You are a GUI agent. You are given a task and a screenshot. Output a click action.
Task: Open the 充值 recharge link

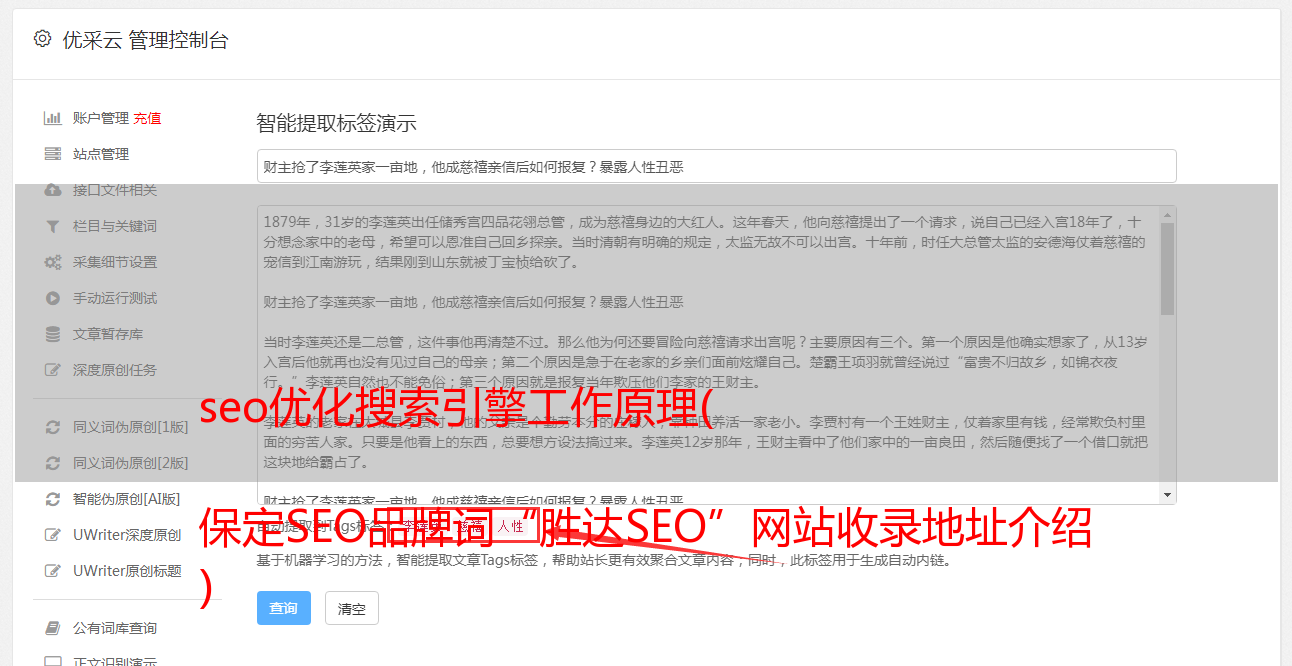147,118
